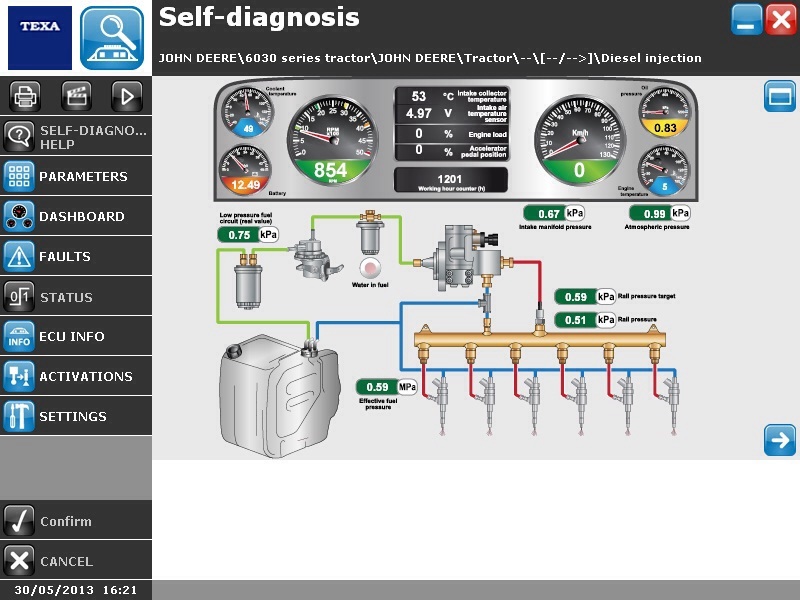Open ECU Info section
Screen dimensions: 800x600
[76, 336]
